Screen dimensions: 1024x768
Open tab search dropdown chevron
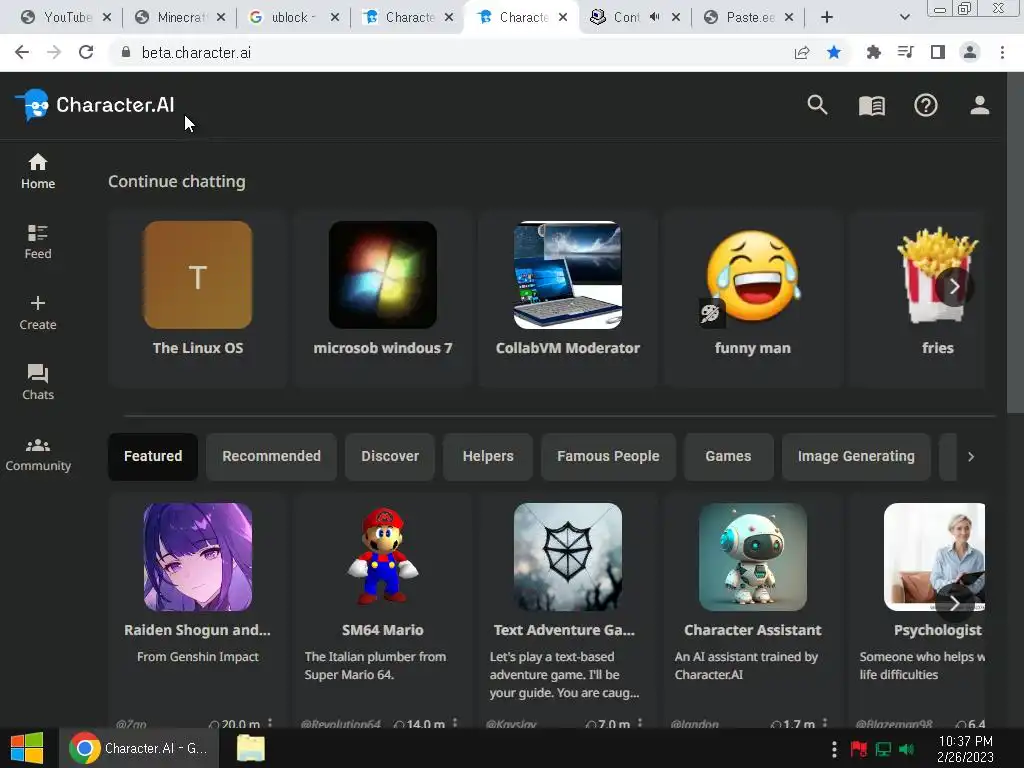(904, 17)
